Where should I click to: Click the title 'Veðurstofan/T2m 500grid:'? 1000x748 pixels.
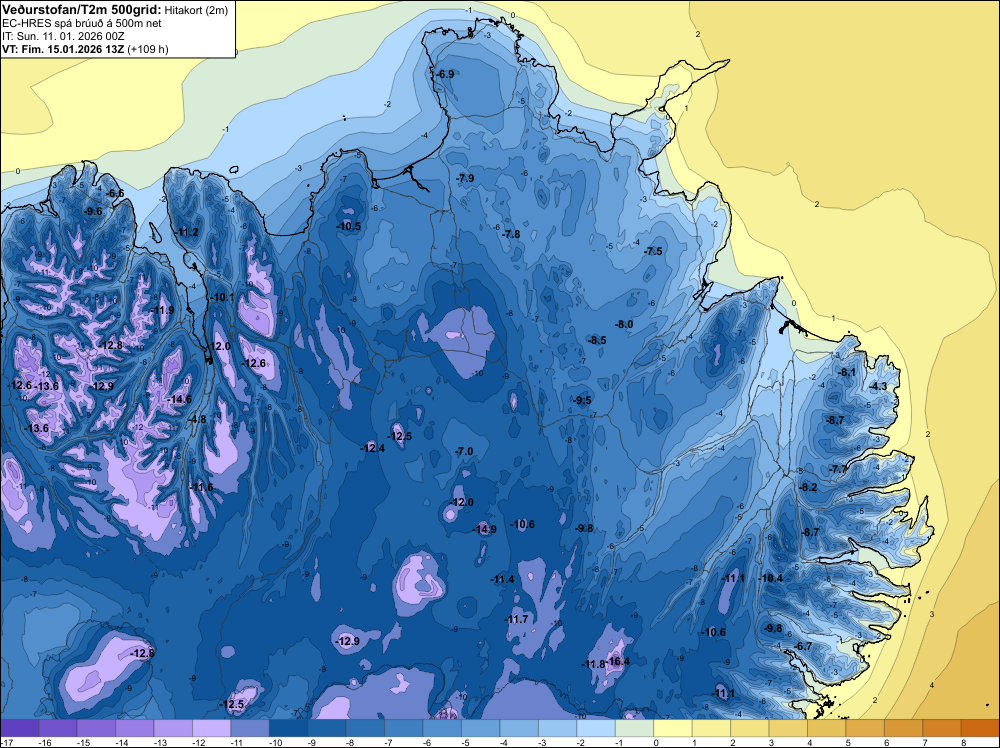click(x=82, y=9)
